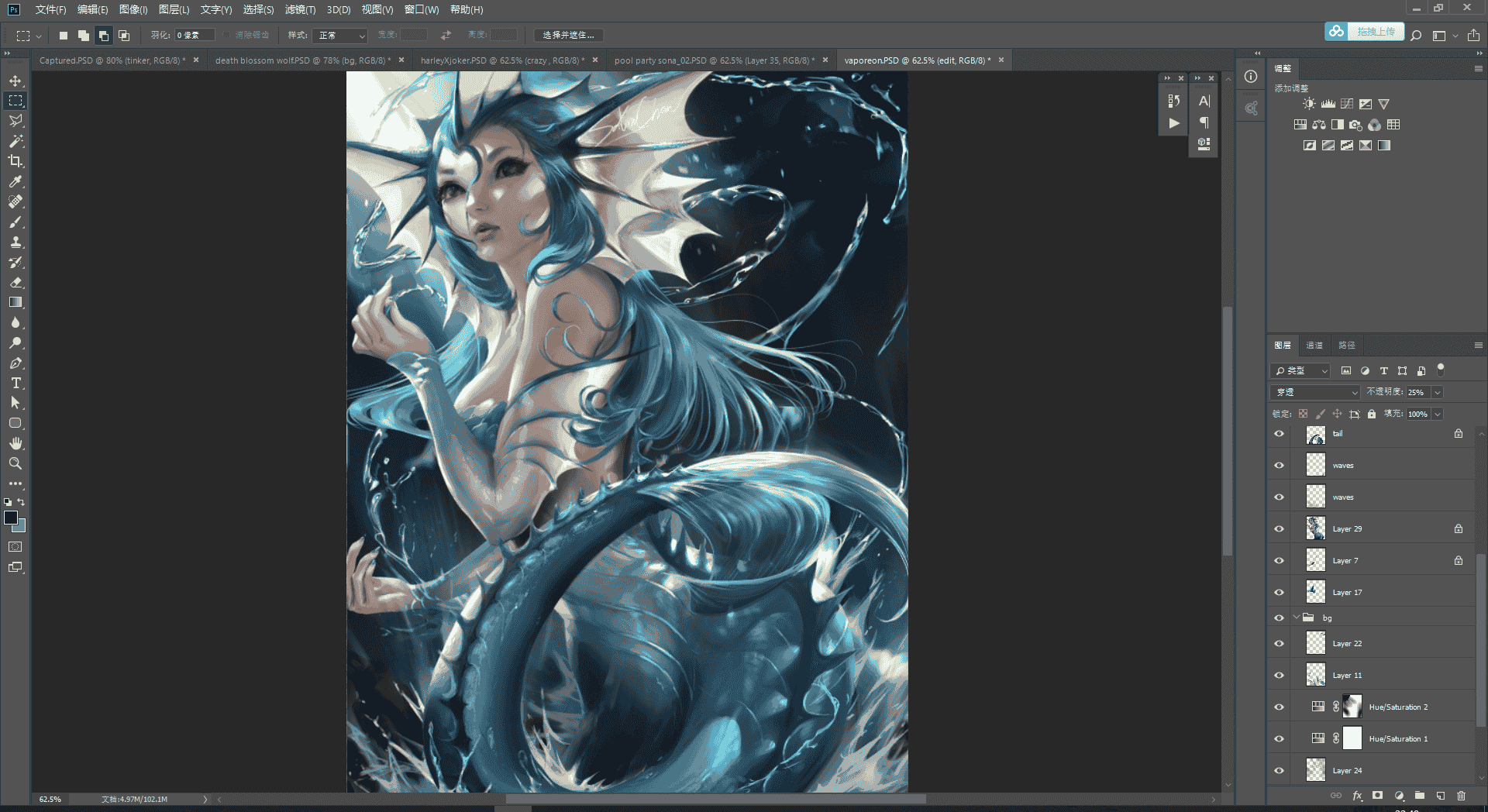Open the 滤镜(T) menu

click(x=300, y=9)
